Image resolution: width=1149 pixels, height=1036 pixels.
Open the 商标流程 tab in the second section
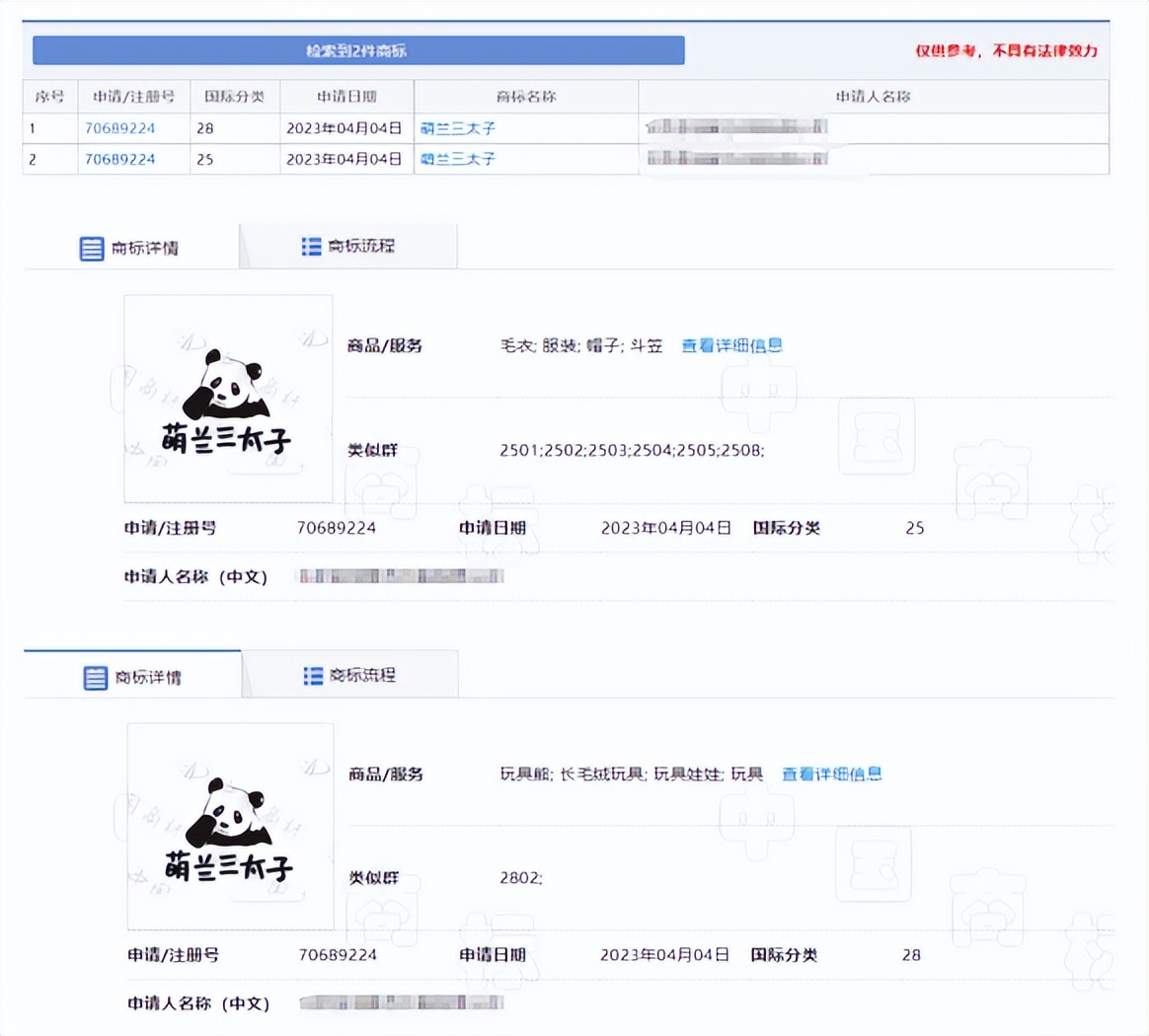[360, 675]
